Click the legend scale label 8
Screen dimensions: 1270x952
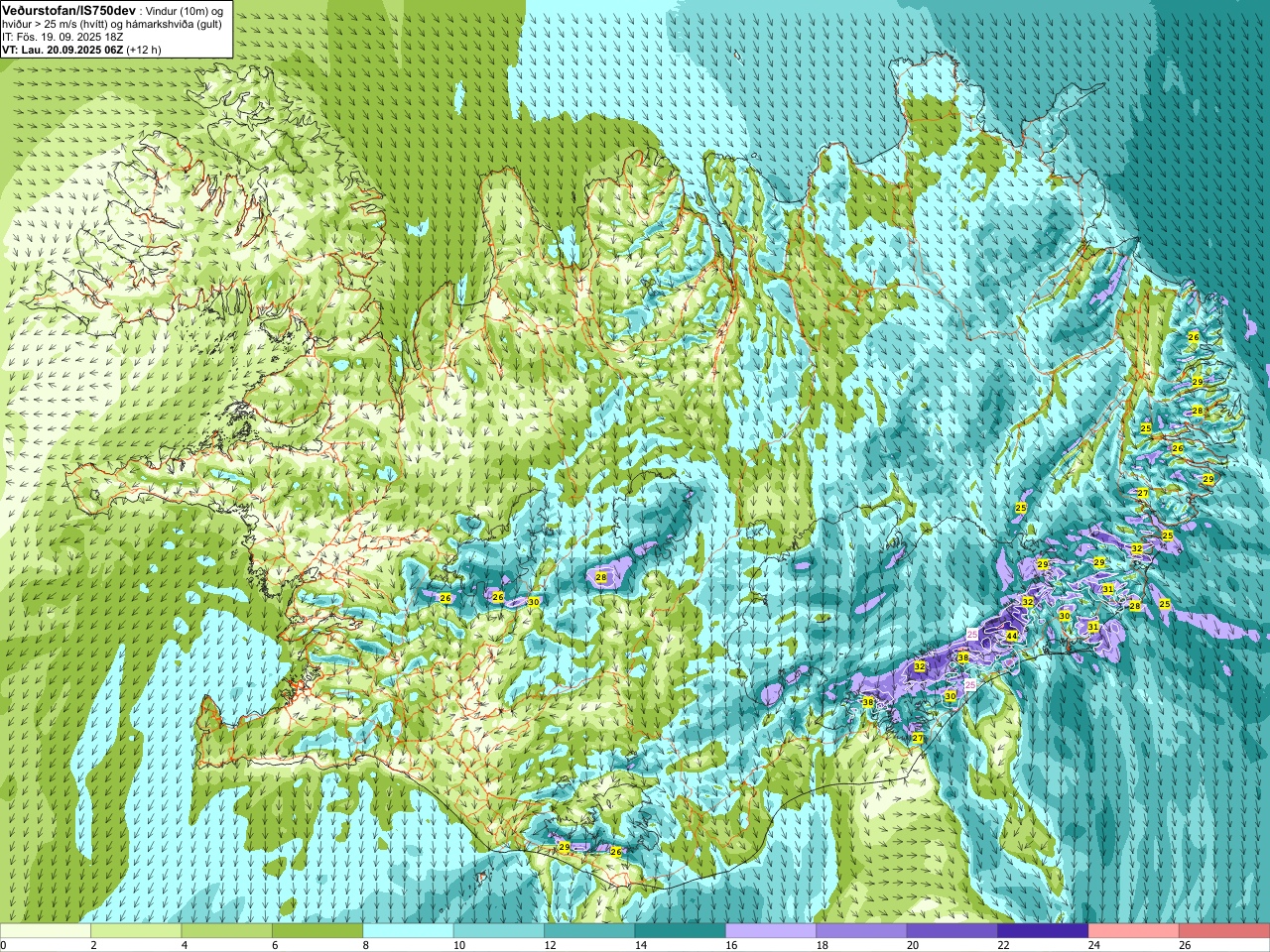[365, 946]
